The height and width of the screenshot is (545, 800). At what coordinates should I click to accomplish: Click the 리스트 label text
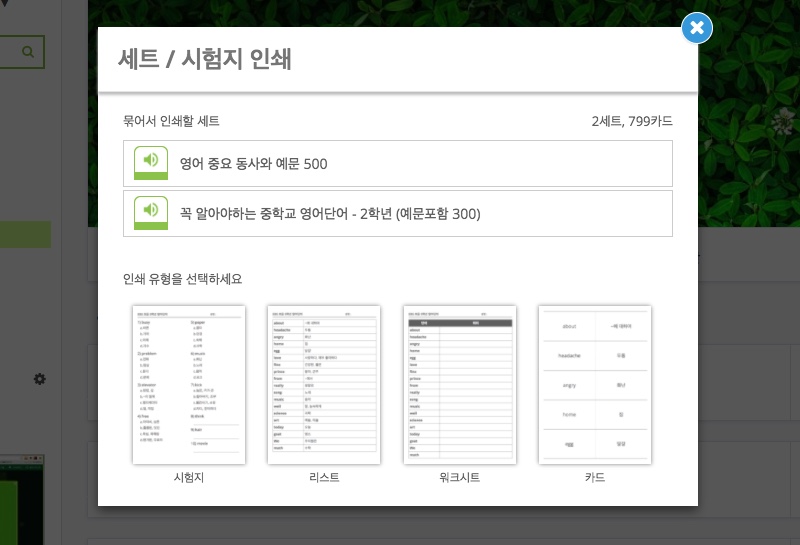[x=324, y=478]
